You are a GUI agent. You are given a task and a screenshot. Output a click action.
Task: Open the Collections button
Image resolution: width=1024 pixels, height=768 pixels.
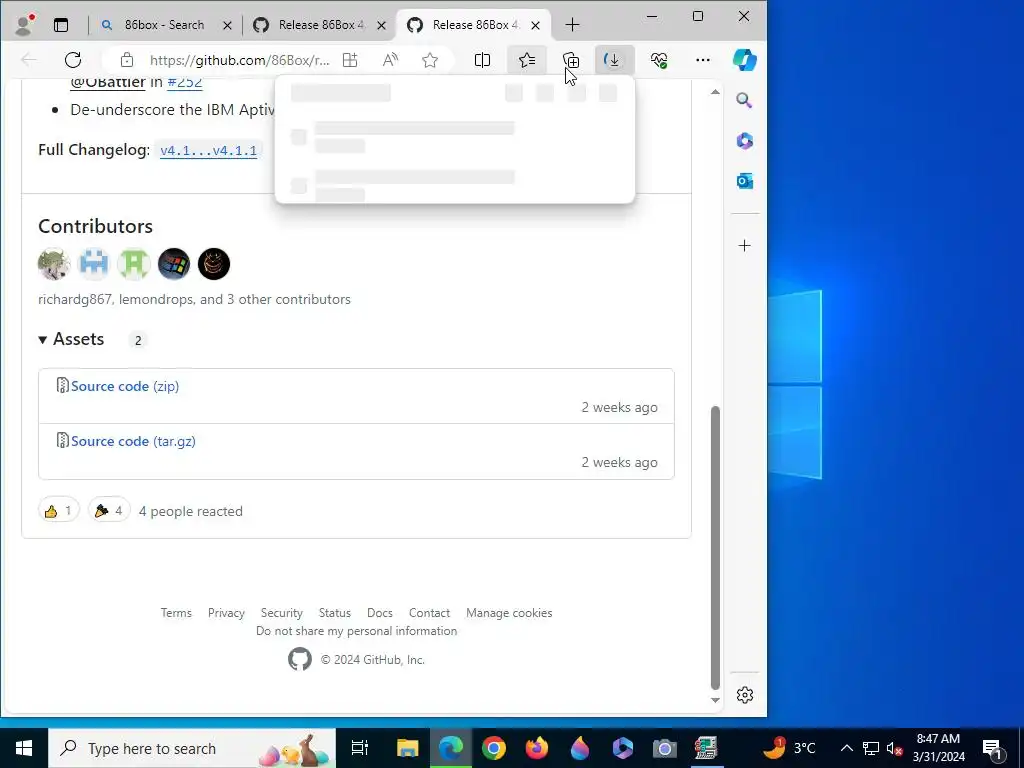571,60
